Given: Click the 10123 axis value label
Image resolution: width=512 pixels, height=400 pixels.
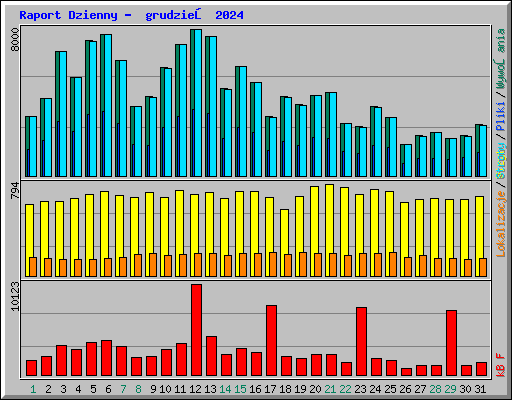Looking at the screenshot, I should pos(15,296).
